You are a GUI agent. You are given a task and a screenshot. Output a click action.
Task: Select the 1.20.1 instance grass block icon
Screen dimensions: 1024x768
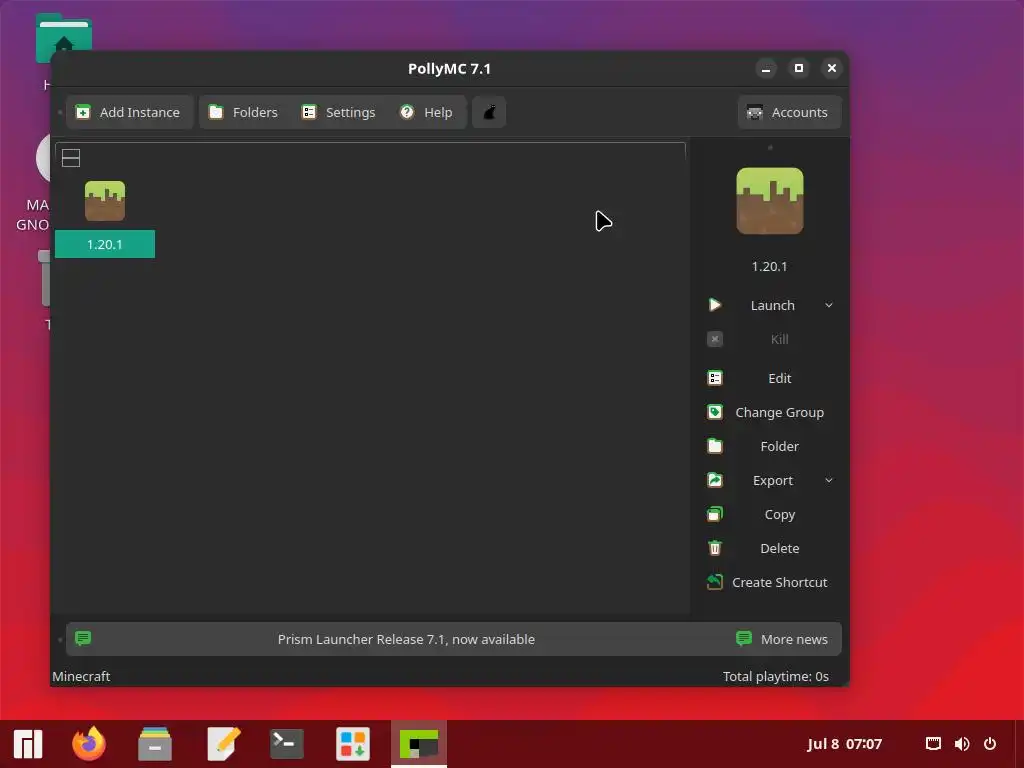pyautogui.click(x=104, y=201)
